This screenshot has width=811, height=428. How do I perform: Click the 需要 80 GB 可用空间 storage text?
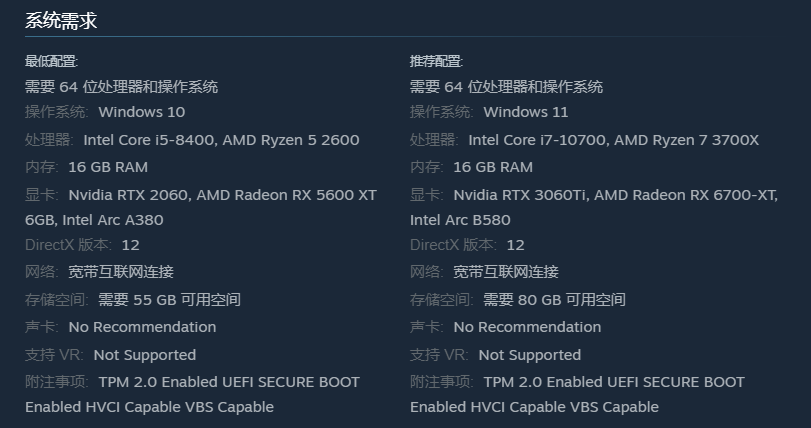pos(554,300)
